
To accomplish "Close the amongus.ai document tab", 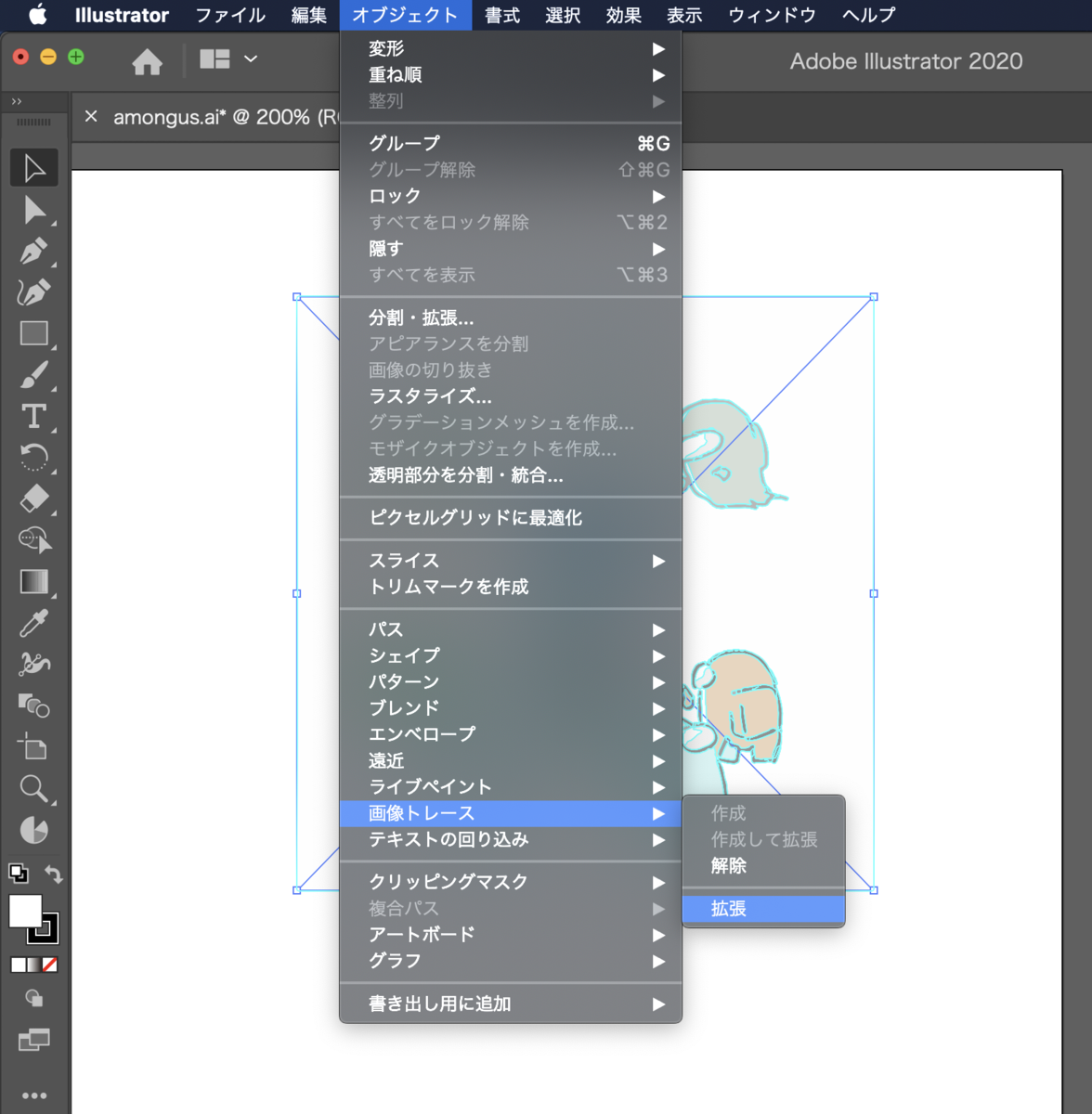I will (x=91, y=117).
